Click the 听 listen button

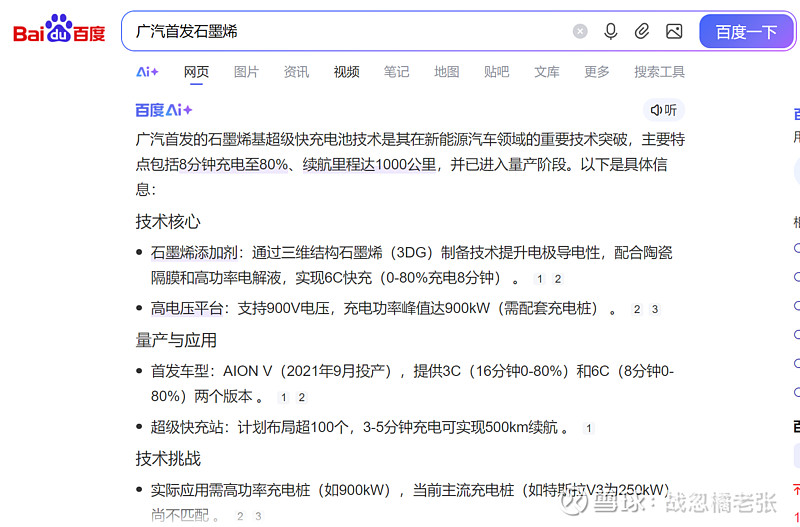663,110
